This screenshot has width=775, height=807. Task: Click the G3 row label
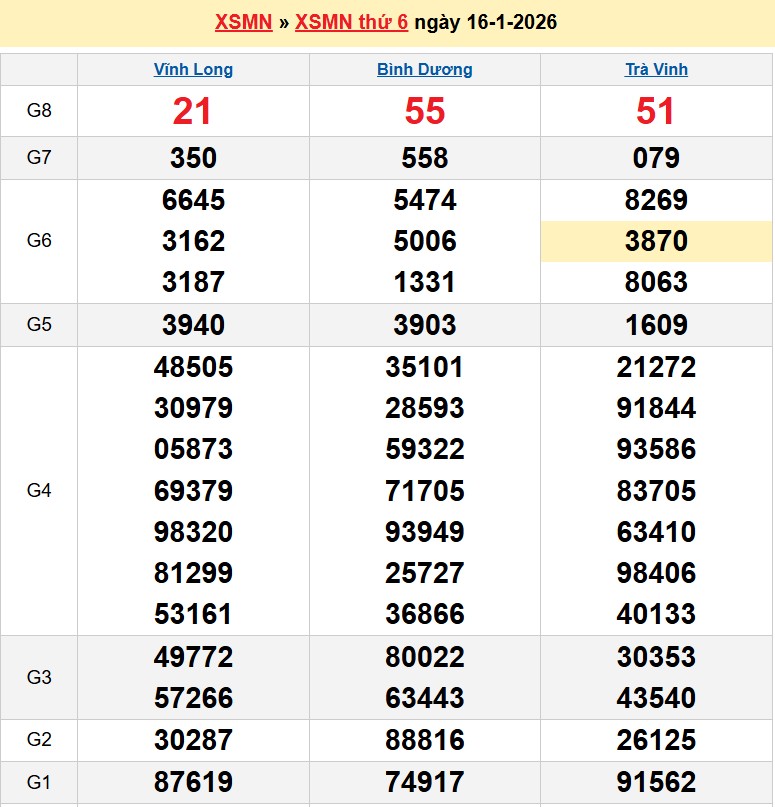coord(39,677)
